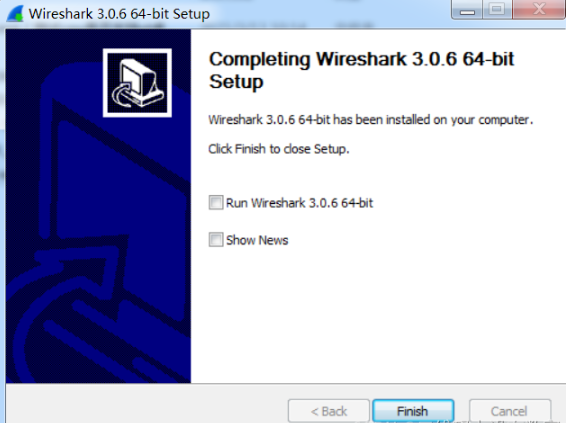Minimize the Wireshark Setup window

[467, 9]
